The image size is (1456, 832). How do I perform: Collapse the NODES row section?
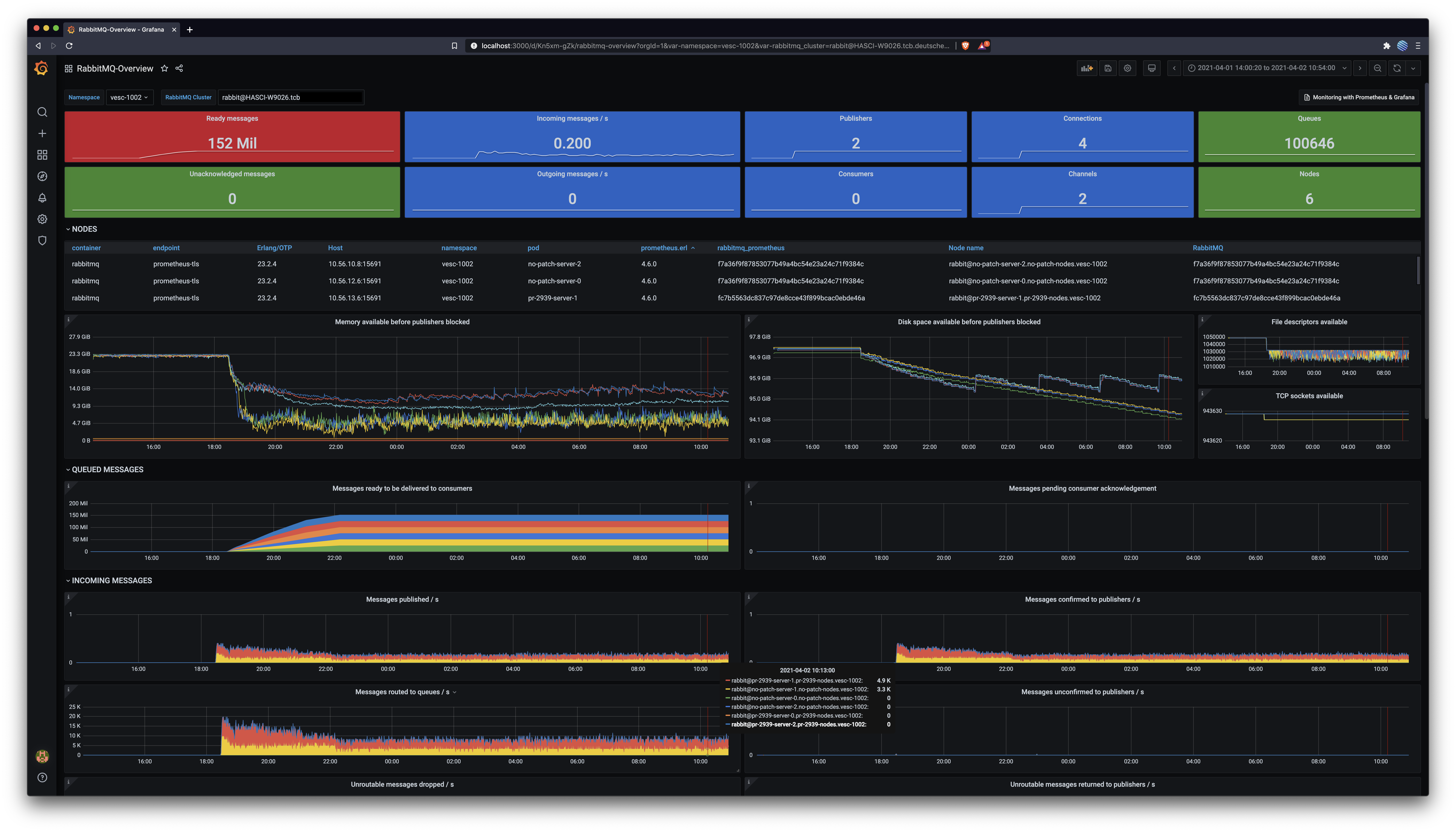[84, 229]
